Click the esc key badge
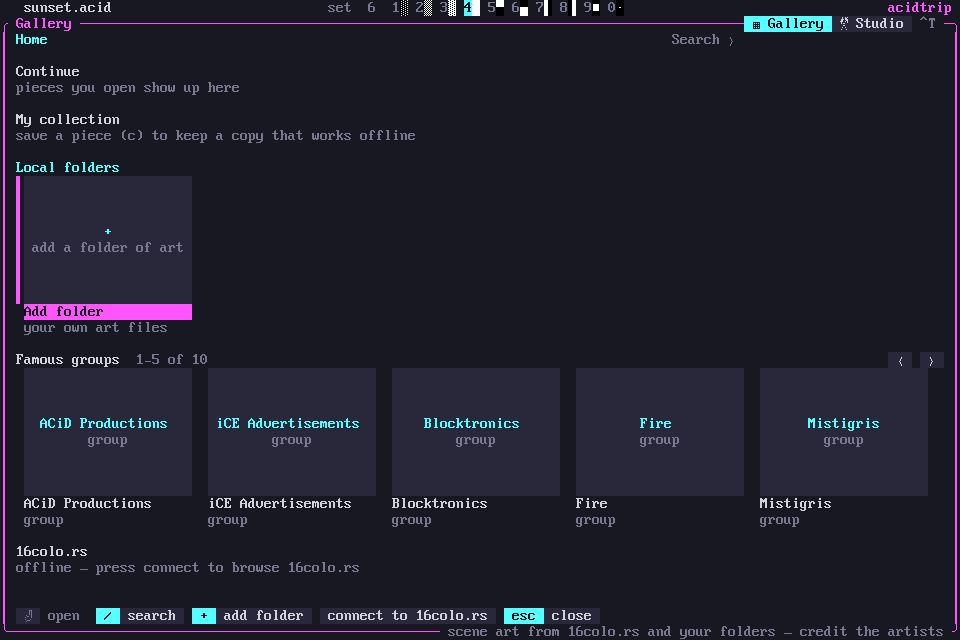 click(523, 616)
